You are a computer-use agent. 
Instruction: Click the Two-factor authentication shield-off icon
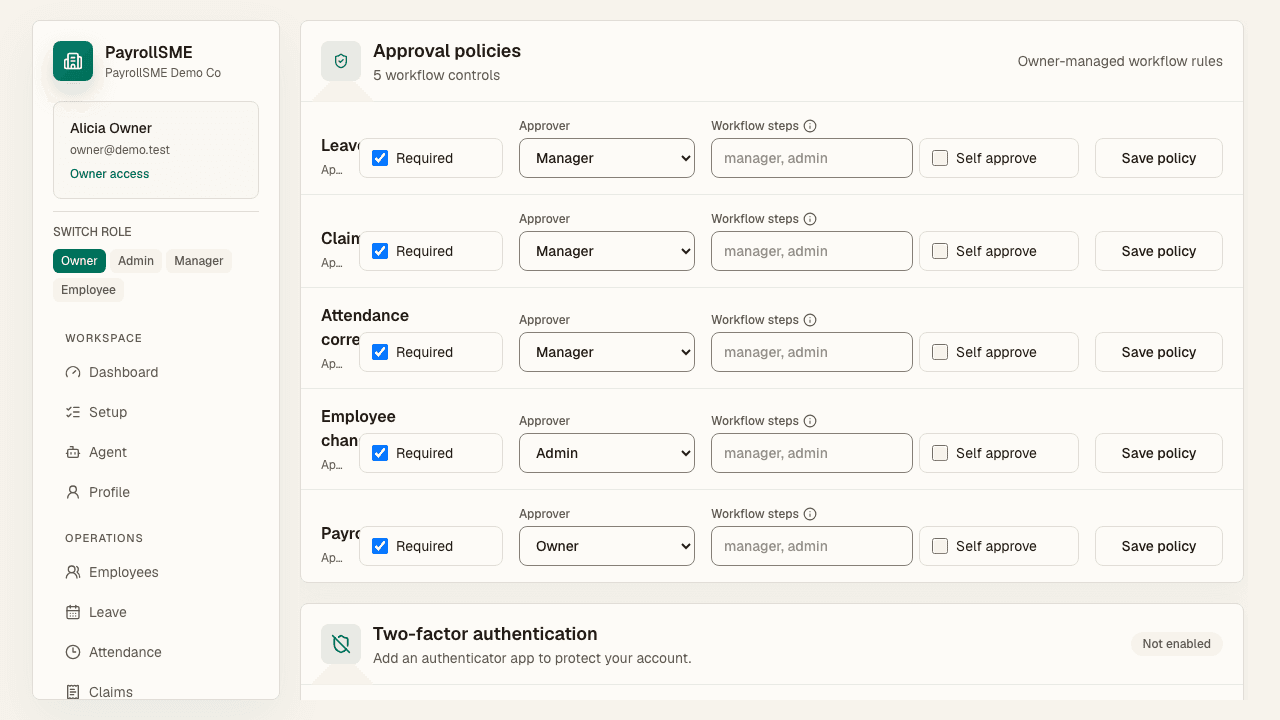point(341,644)
